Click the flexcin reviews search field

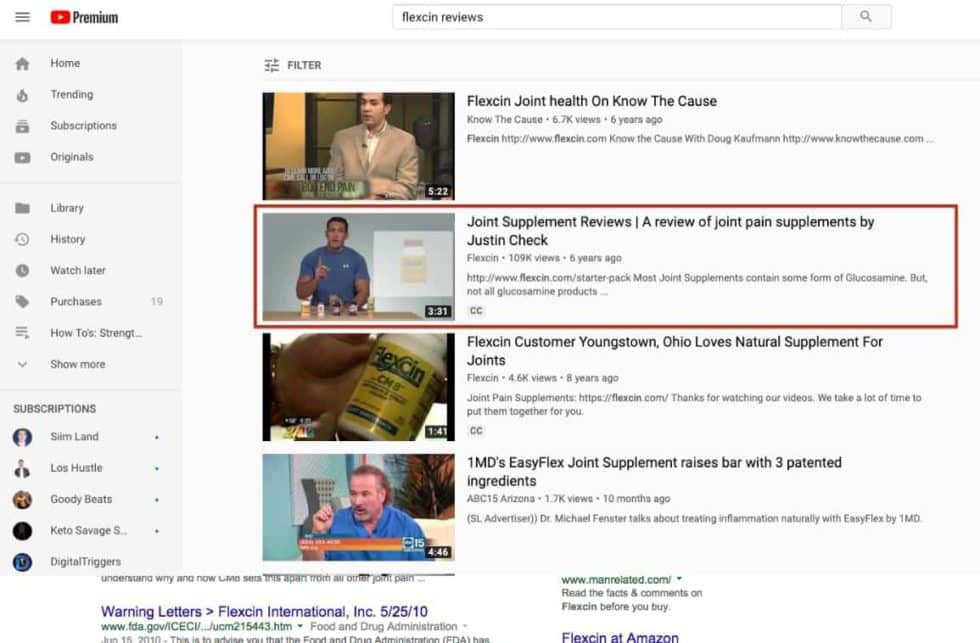pos(617,17)
